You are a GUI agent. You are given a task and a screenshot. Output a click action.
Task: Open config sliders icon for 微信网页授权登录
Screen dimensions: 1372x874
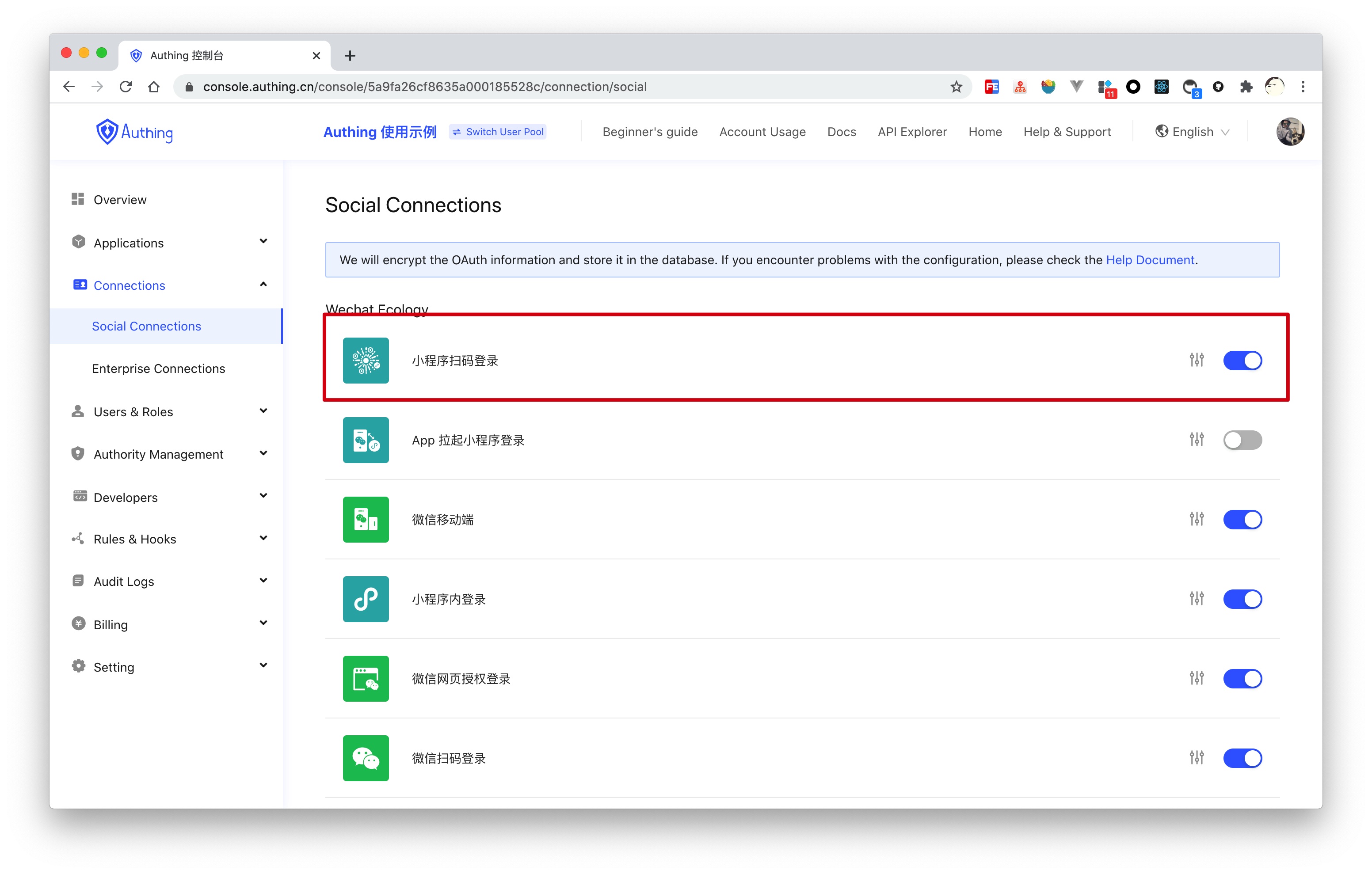(x=1196, y=678)
